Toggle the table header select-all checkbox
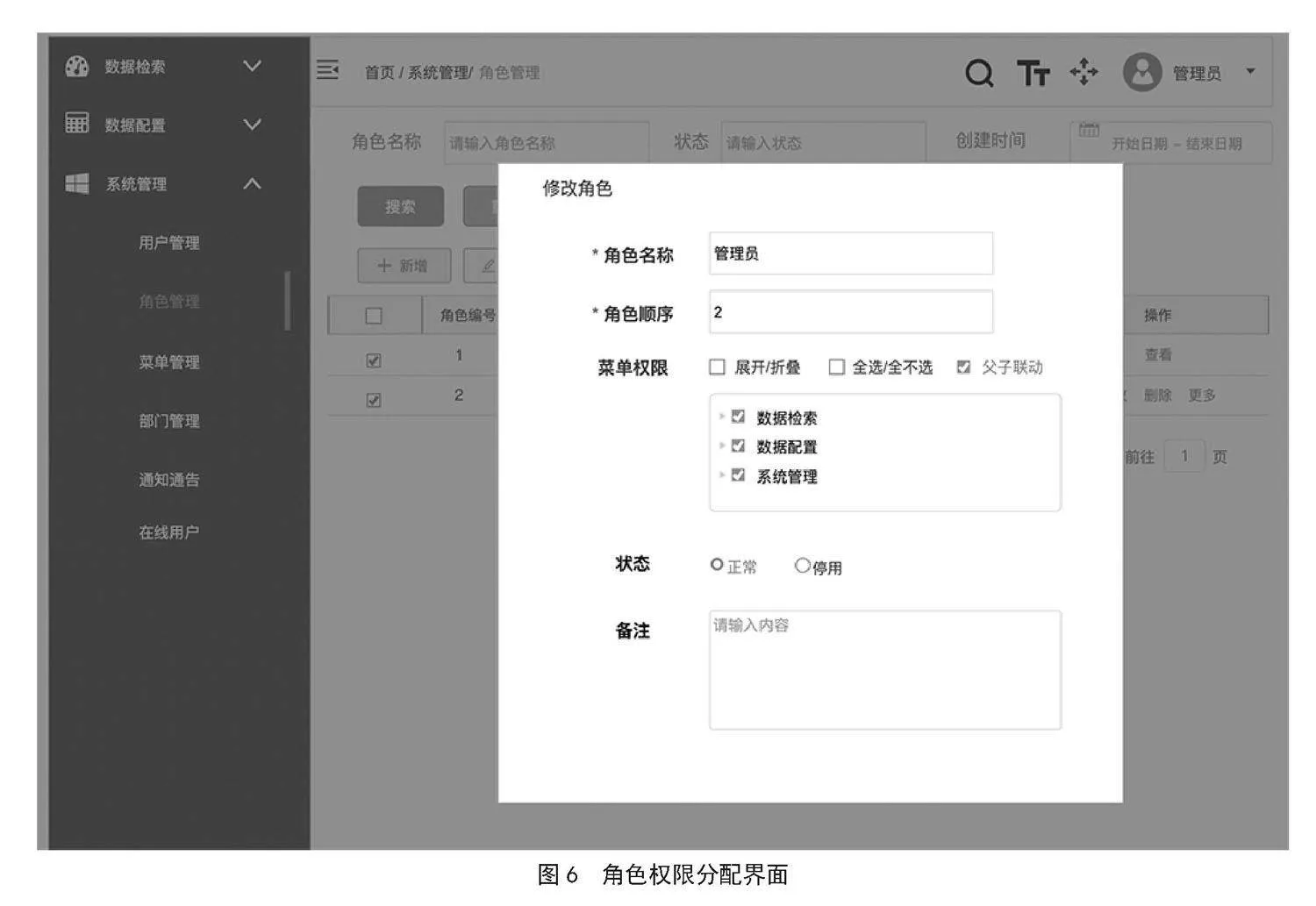The image size is (1316, 906). point(374,316)
